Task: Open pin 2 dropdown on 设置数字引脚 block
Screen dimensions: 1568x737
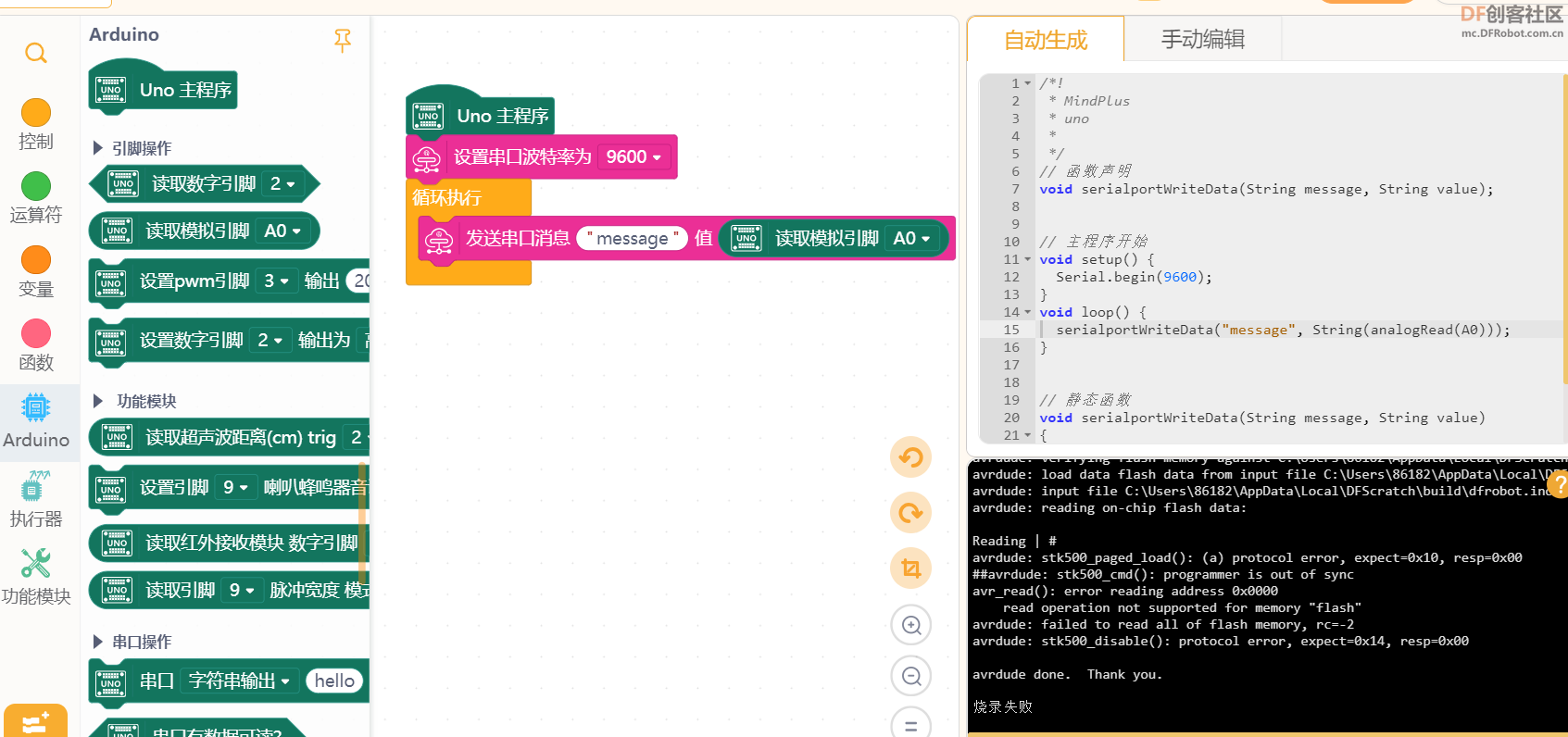Action: pos(270,341)
